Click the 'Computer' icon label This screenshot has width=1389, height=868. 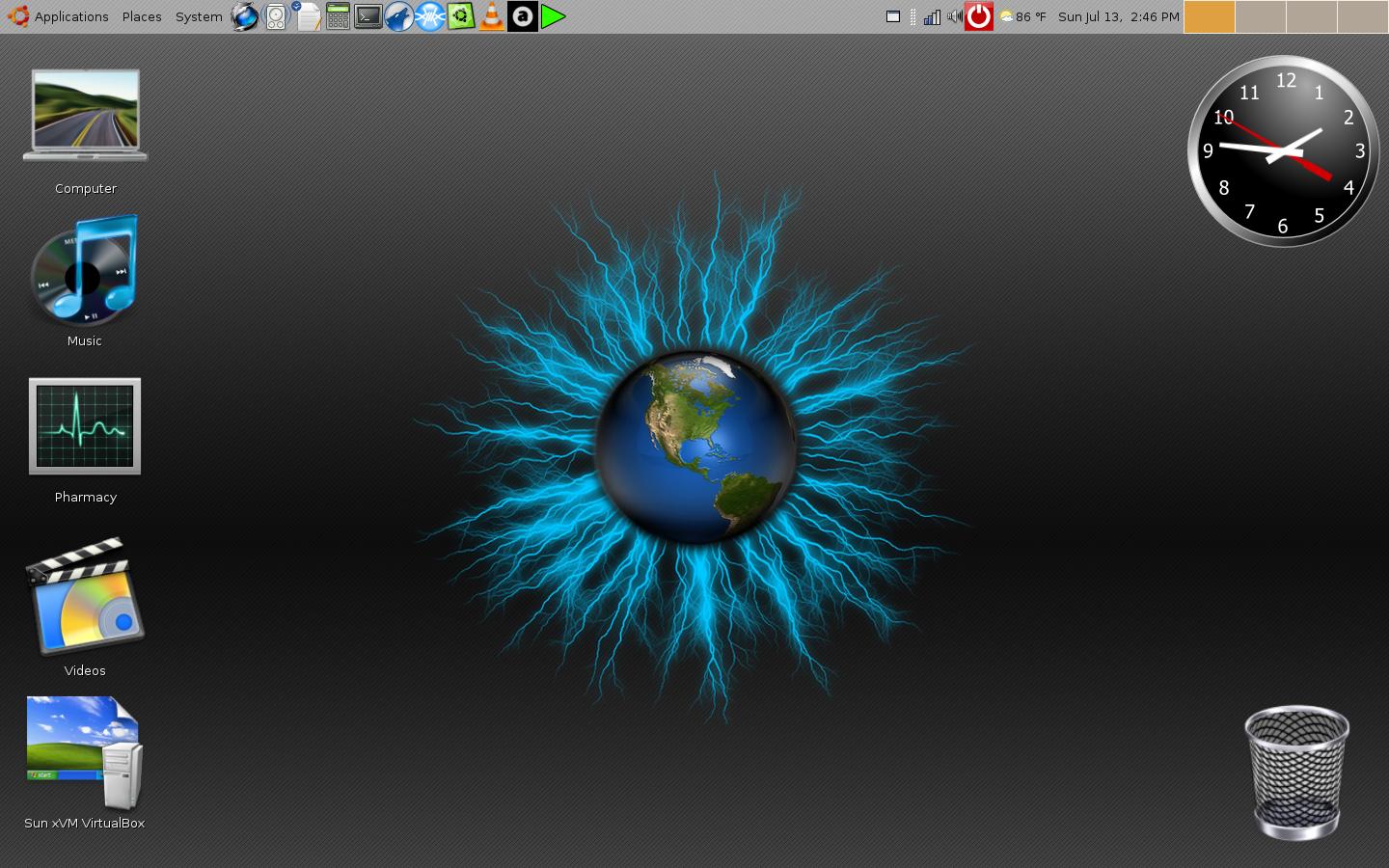[x=86, y=189]
